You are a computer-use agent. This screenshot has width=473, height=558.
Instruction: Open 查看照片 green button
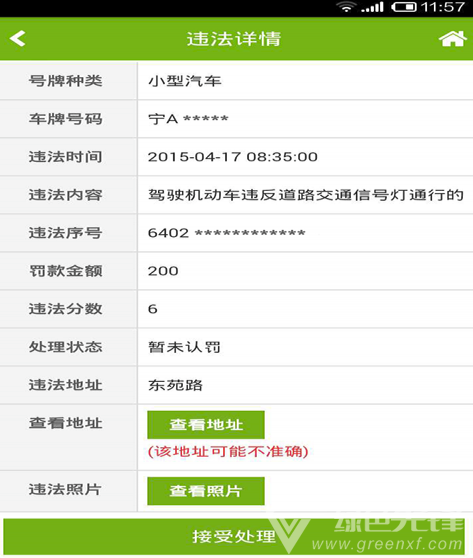[x=206, y=491]
